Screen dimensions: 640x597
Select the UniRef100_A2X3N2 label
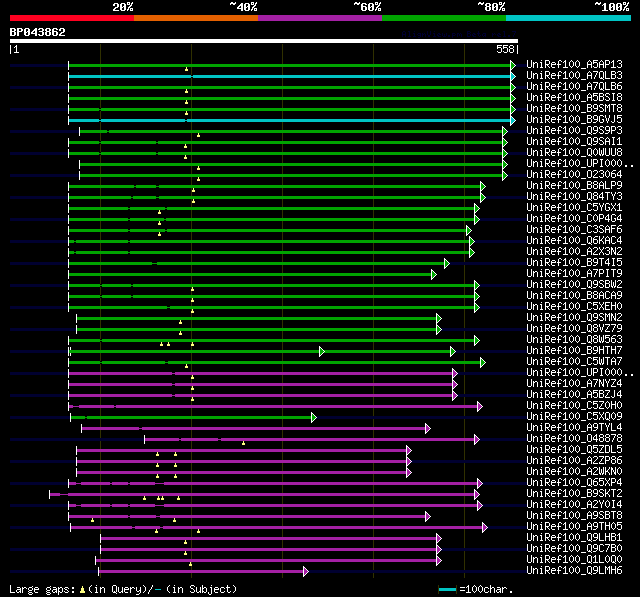[x=574, y=252]
